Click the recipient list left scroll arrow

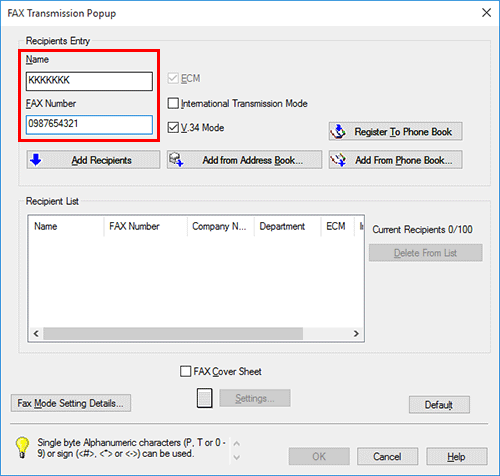click(x=36, y=333)
